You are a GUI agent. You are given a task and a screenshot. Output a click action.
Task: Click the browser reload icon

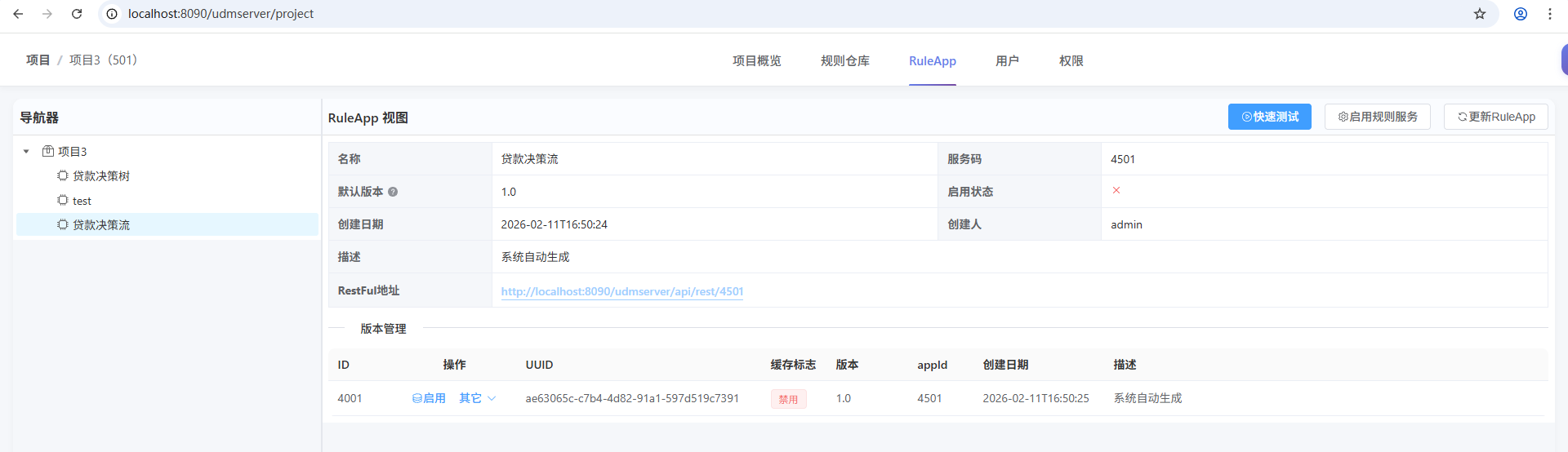pyautogui.click(x=77, y=14)
